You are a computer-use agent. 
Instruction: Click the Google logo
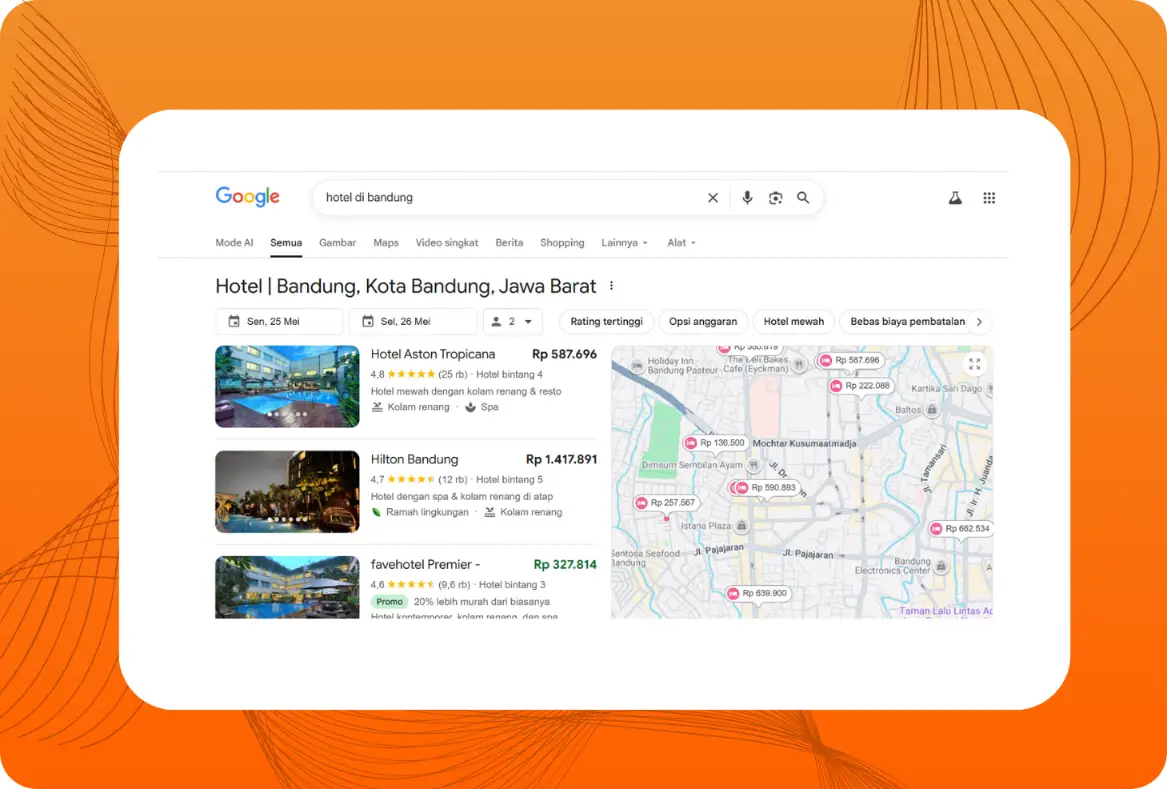click(x=248, y=197)
